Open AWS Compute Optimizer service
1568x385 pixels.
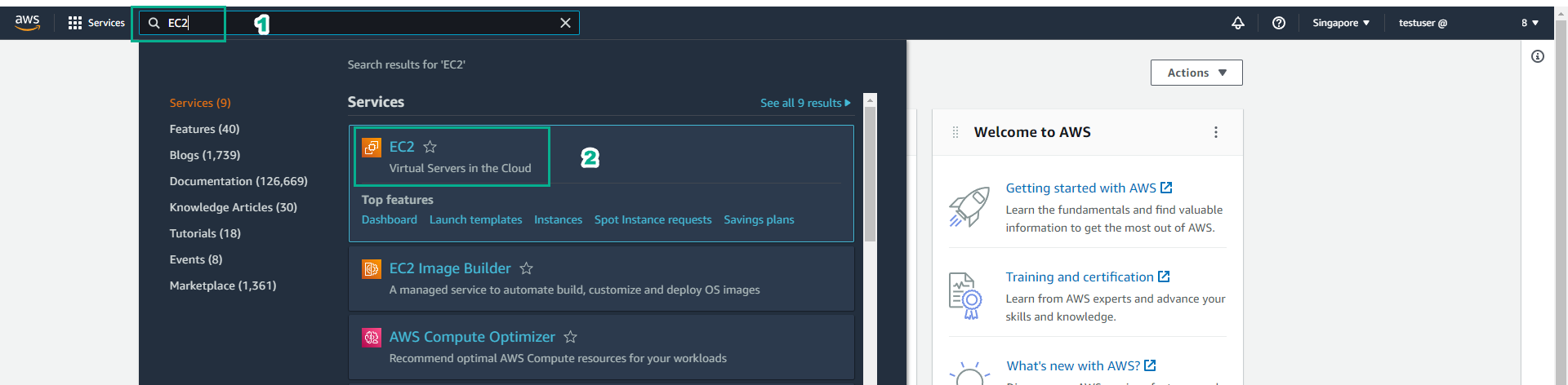point(472,337)
